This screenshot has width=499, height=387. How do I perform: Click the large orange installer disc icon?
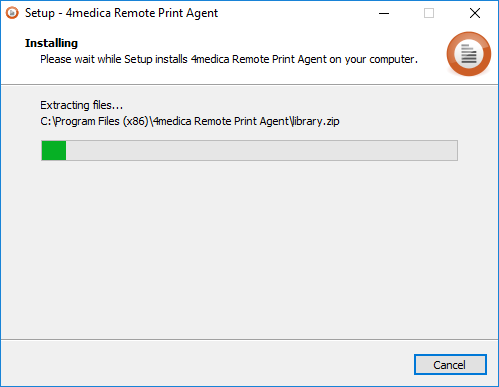click(468, 54)
